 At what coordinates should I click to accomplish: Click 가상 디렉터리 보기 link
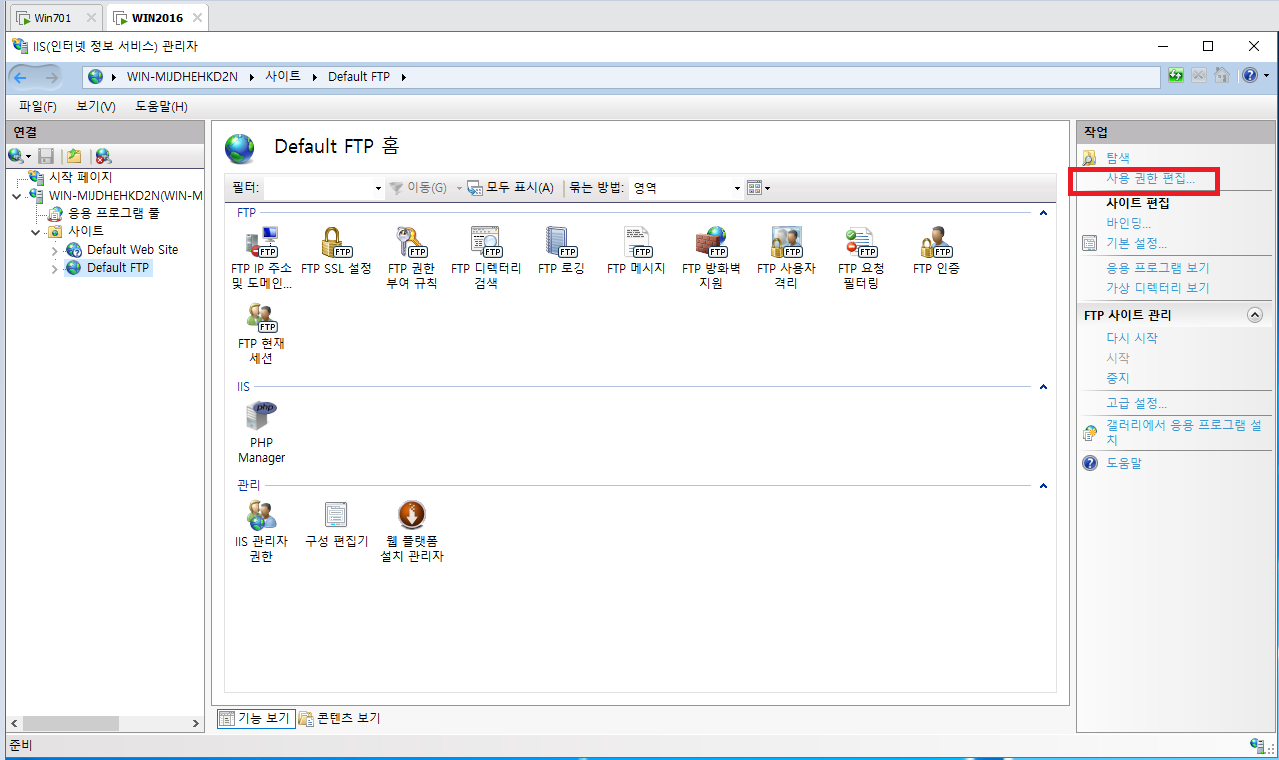[1158, 288]
